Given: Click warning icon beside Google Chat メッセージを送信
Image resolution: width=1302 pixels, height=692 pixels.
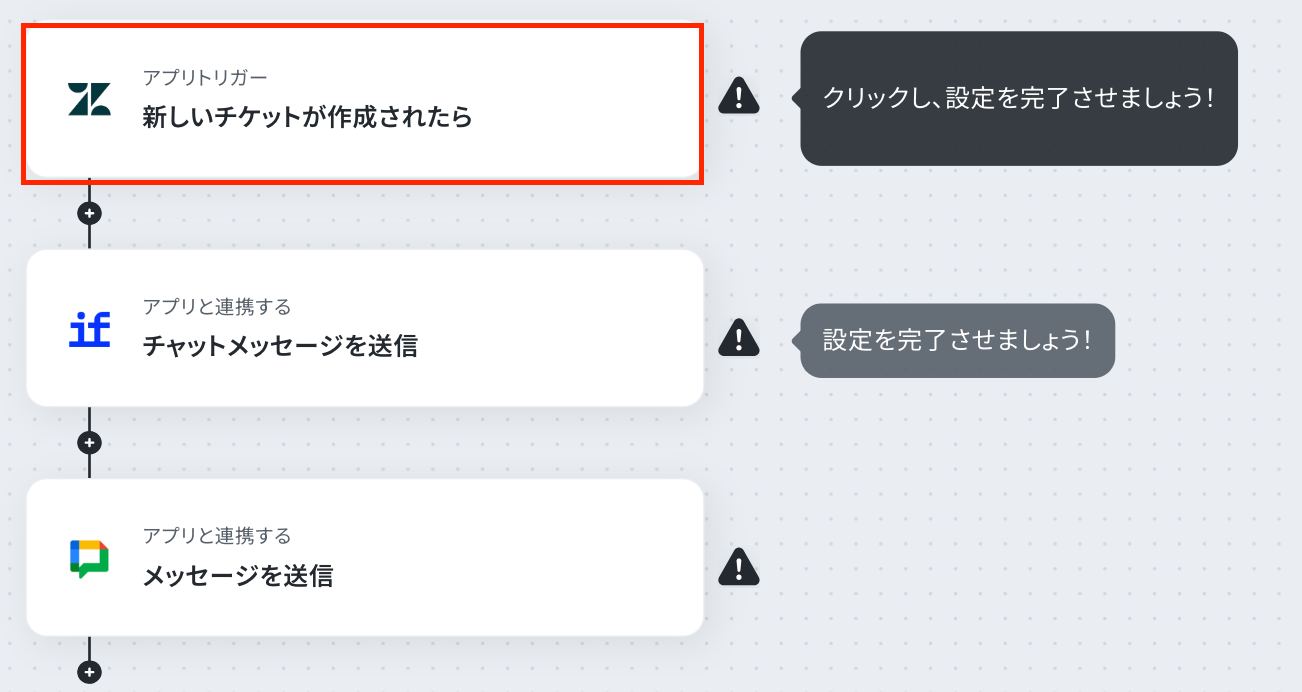Looking at the screenshot, I should pos(739,567).
